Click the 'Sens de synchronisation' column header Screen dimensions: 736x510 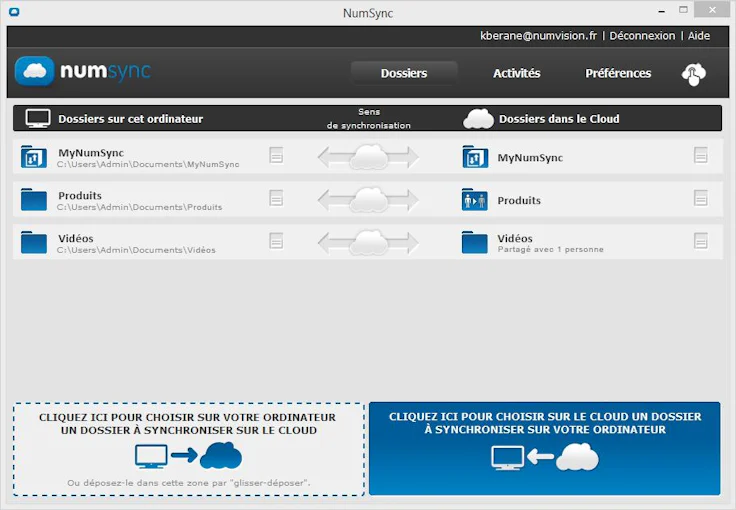[369, 119]
